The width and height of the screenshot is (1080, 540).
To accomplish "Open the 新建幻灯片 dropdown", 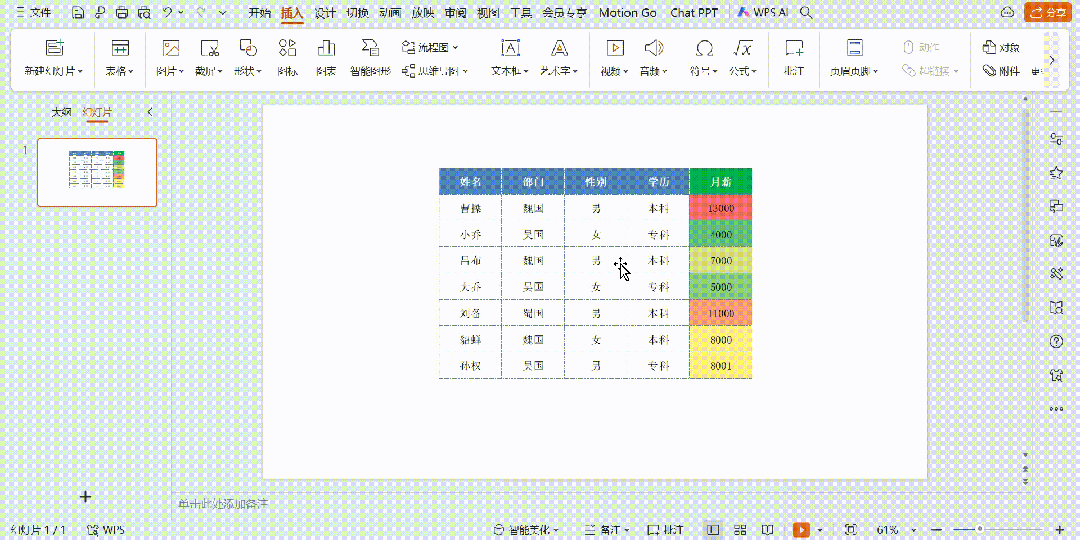I will click(54, 71).
